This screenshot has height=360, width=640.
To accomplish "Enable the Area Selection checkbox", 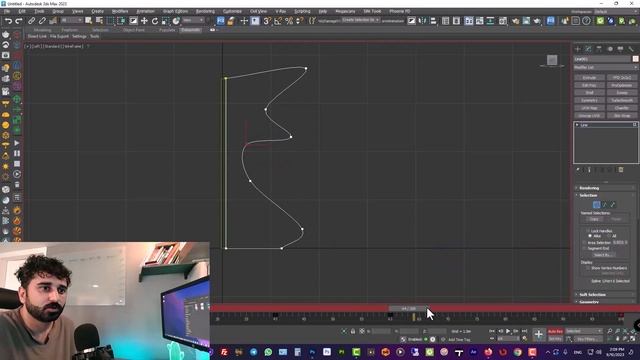I will (584, 242).
